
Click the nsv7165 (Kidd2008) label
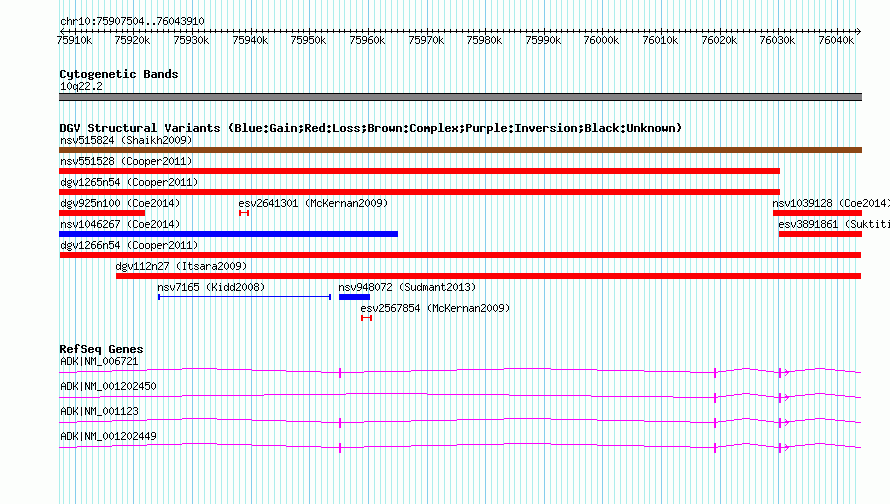(211, 287)
